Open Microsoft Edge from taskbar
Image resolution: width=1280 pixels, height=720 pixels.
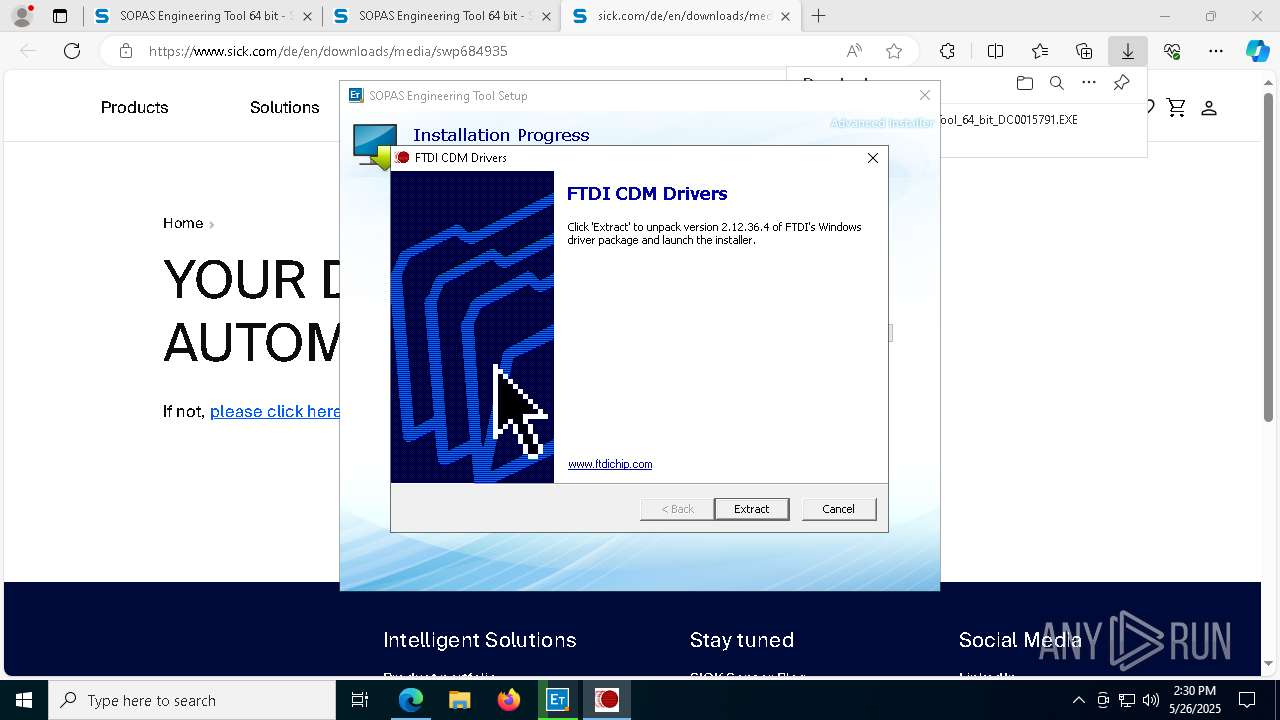(x=411, y=700)
